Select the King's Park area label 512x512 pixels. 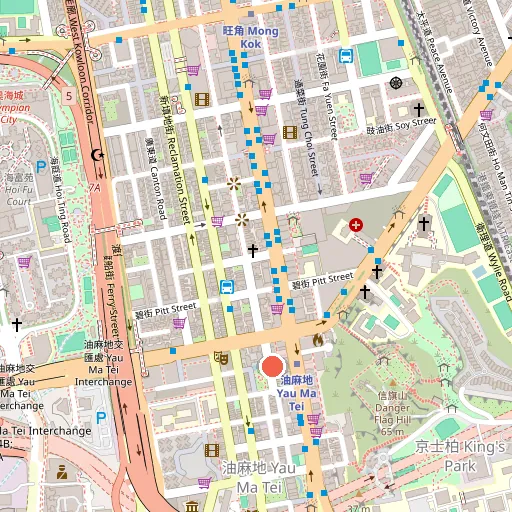[x=460, y=456]
